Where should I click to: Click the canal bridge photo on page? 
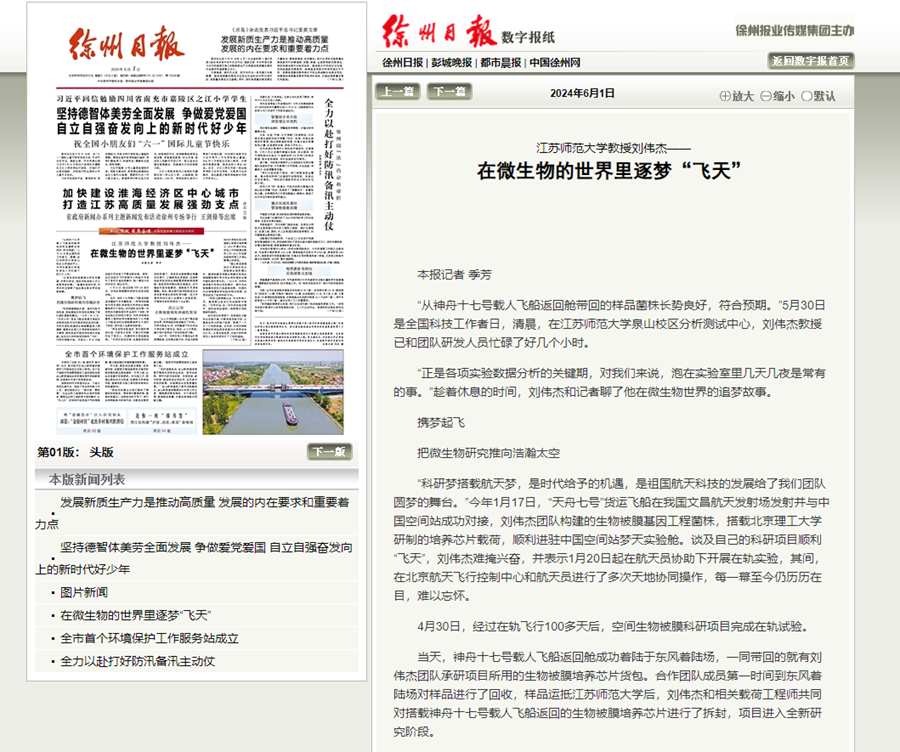(272, 391)
